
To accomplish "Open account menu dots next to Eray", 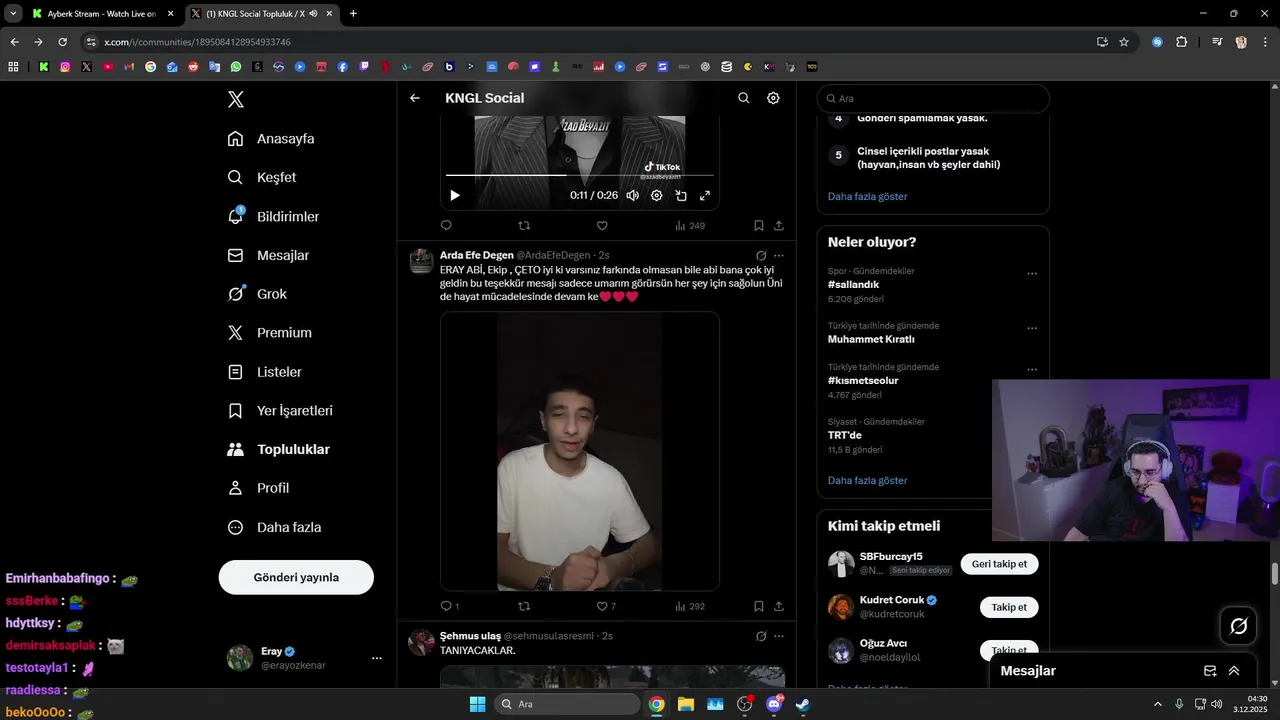I will click(377, 658).
